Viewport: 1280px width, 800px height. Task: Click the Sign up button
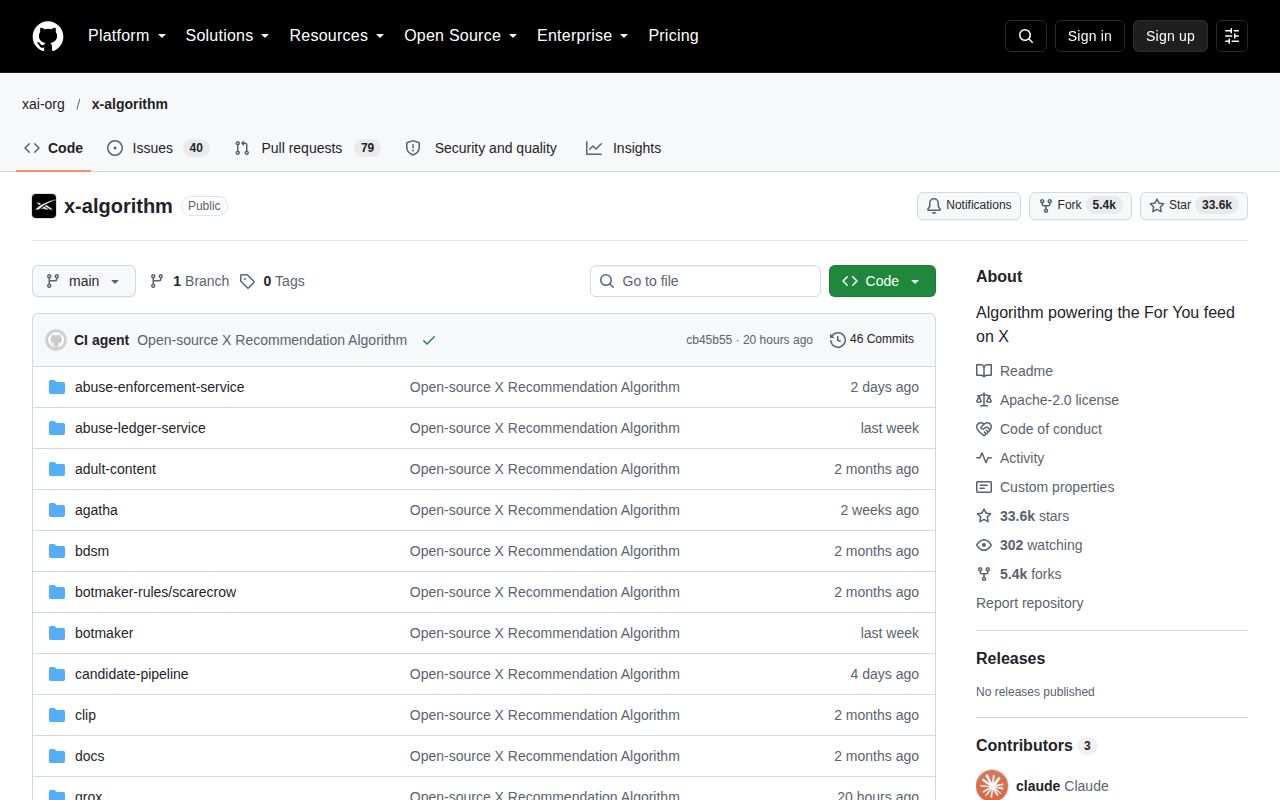pyautogui.click(x=1170, y=36)
